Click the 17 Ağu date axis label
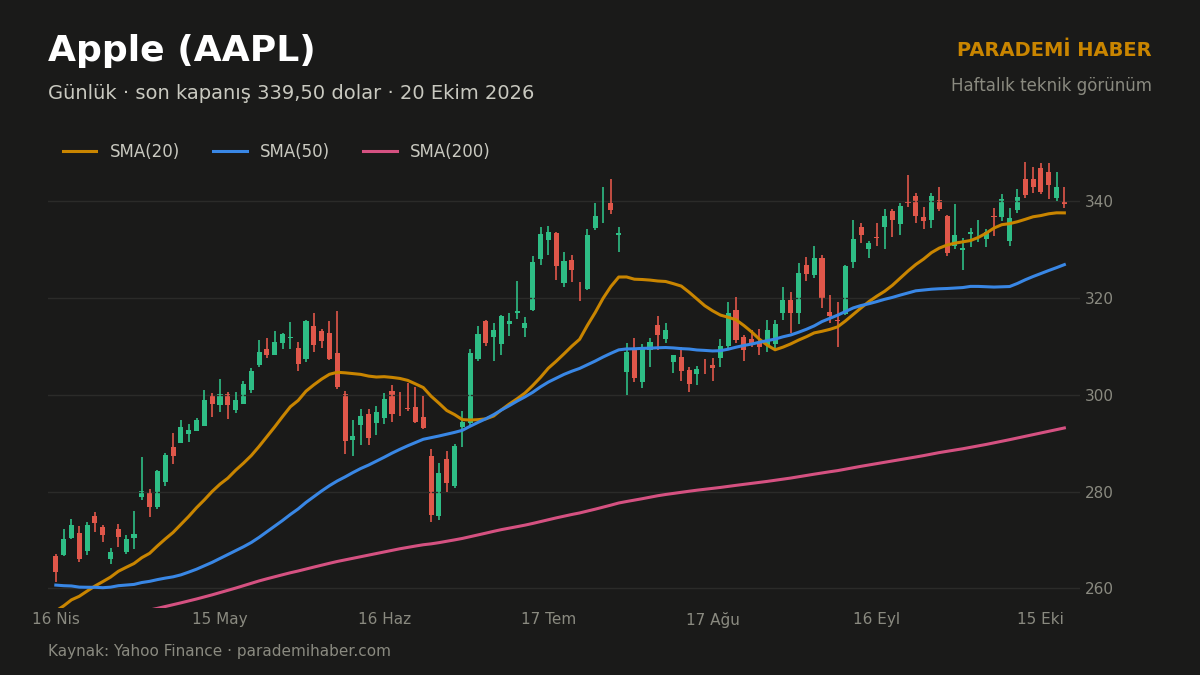Screen dimensions: 1200x675 click(713, 620)
